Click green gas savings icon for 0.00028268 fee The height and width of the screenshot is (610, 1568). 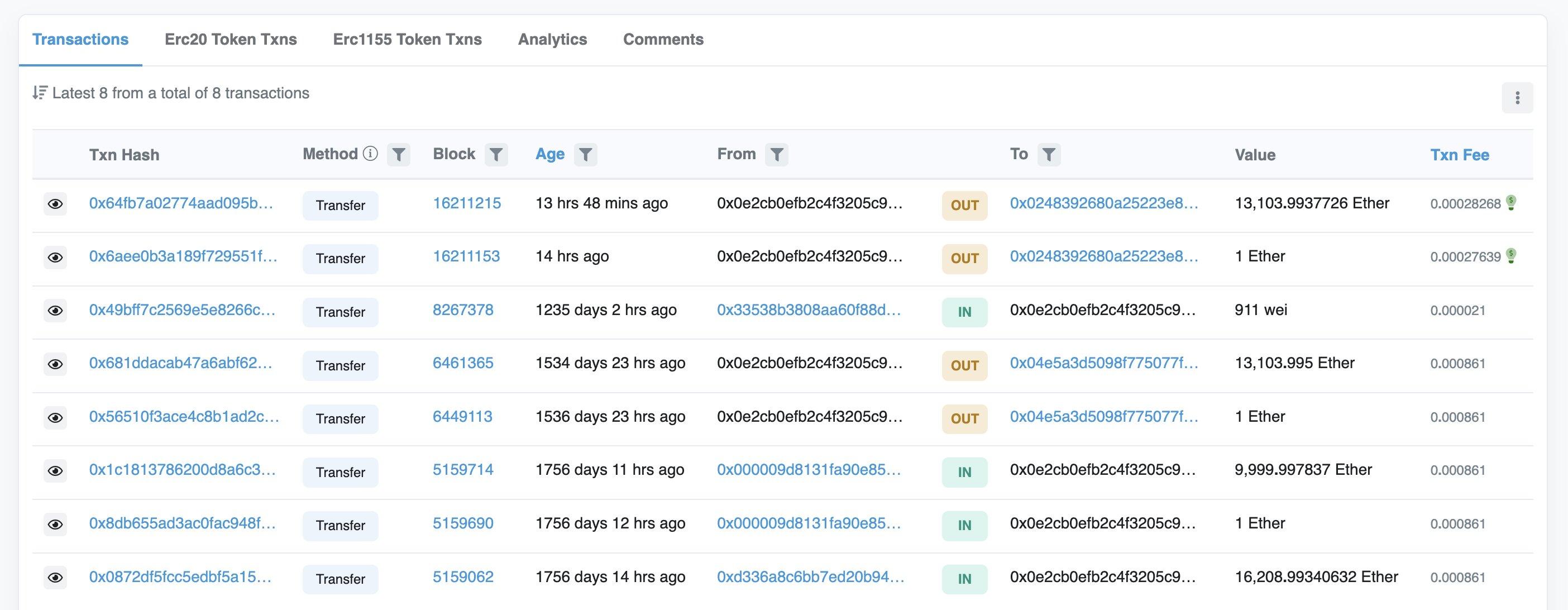(x=1511, y=203)
